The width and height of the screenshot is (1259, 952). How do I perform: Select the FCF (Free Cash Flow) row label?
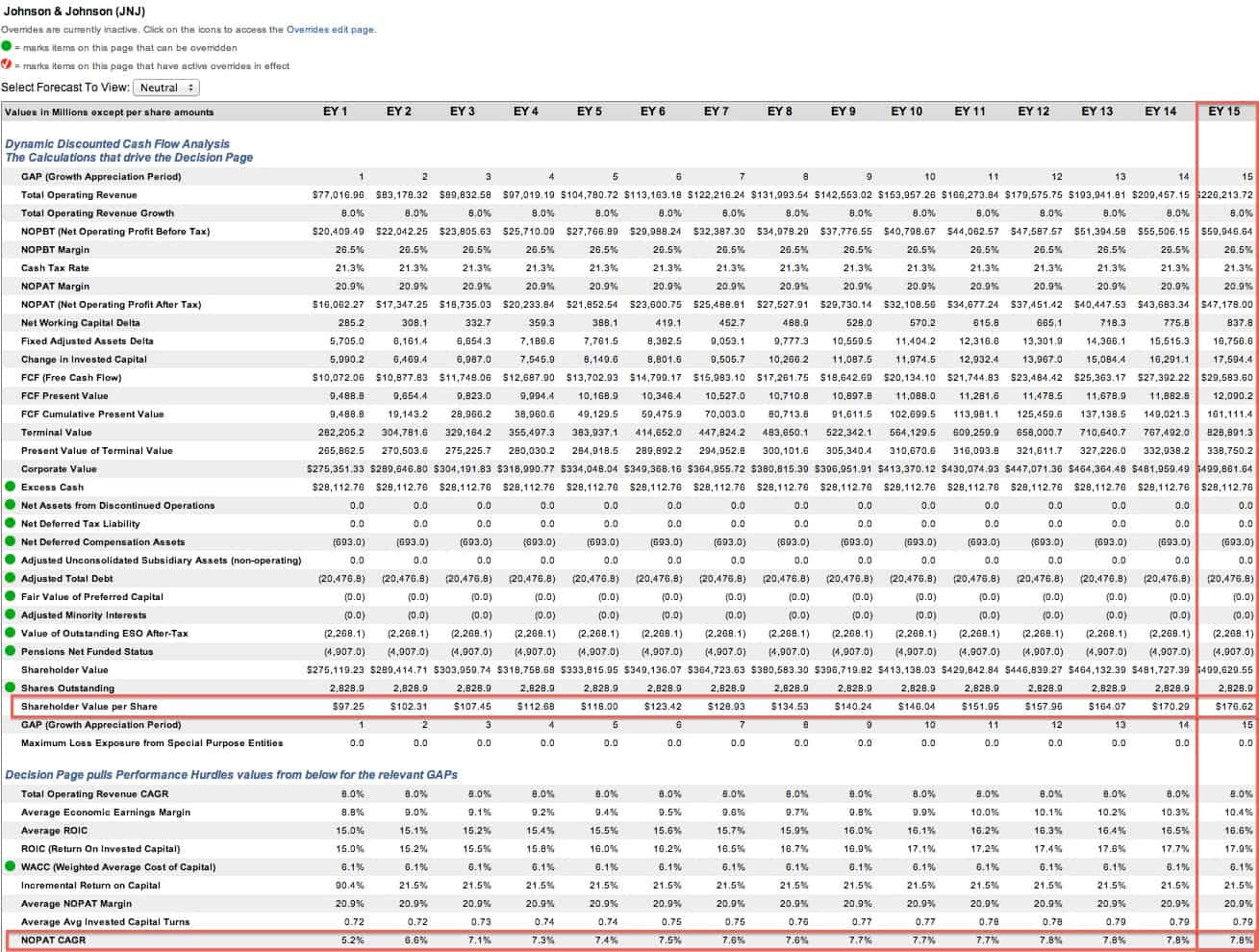(71, 378)
